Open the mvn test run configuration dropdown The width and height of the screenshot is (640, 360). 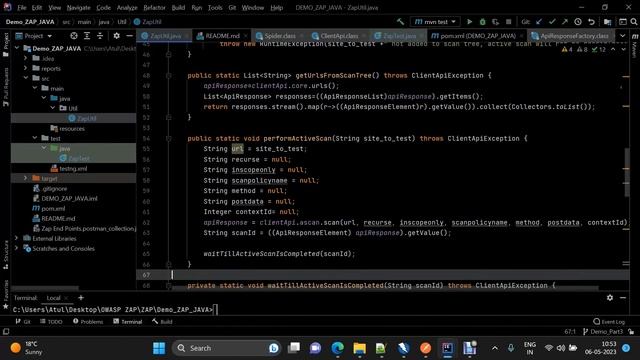pyautogui.click(x=435, y=22)
